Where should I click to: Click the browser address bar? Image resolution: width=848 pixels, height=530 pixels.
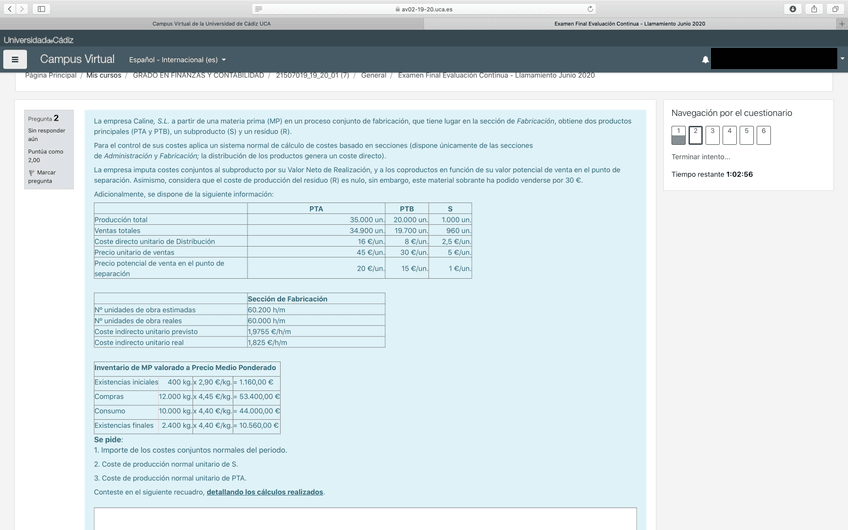(x=424, y=9)
